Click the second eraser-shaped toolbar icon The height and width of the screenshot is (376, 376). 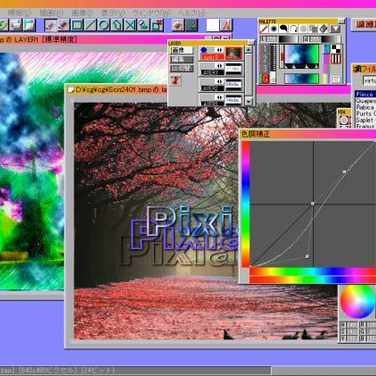[64, 25]
